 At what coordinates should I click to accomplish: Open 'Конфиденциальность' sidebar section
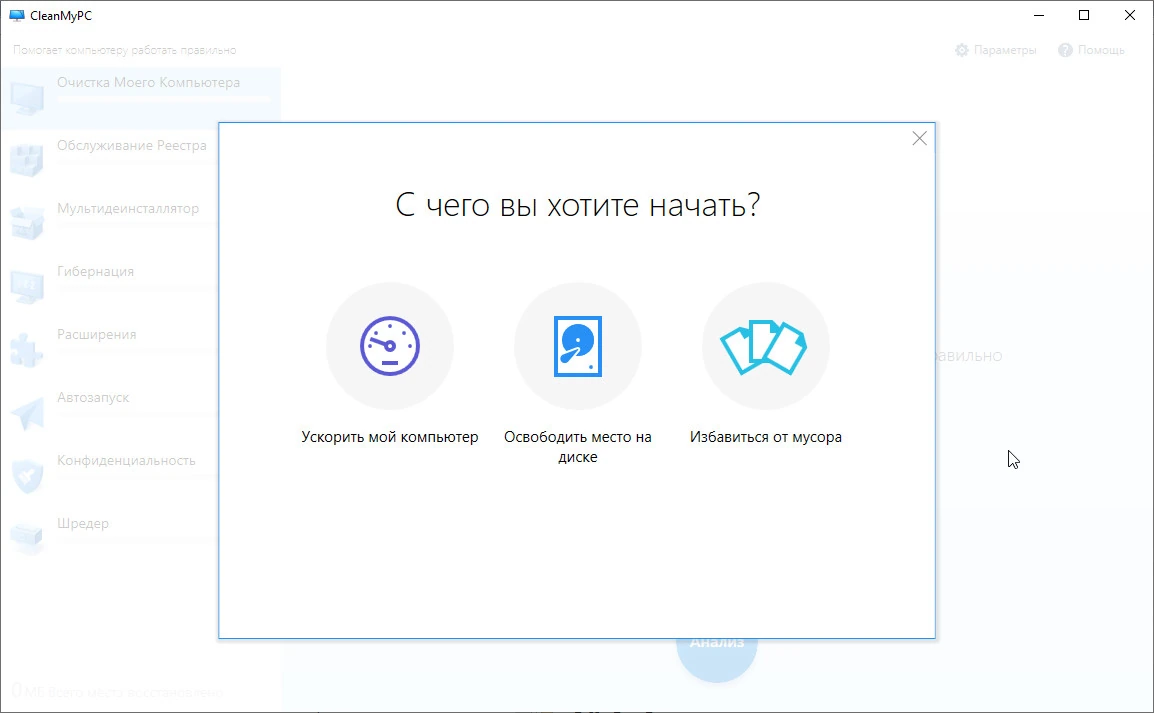coord(110,476)
